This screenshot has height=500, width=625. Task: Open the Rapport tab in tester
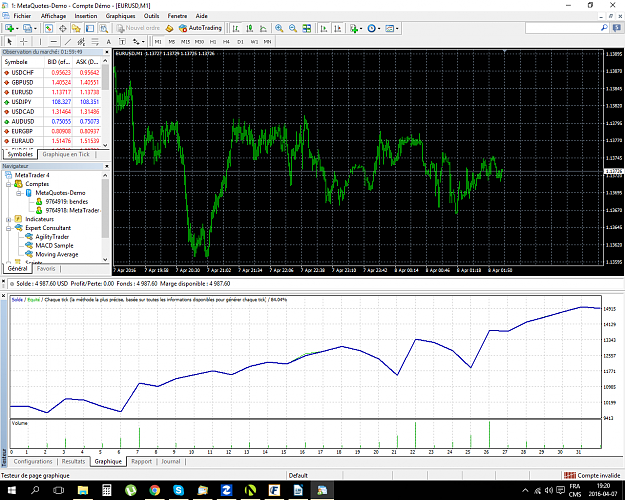coord(142,461)
